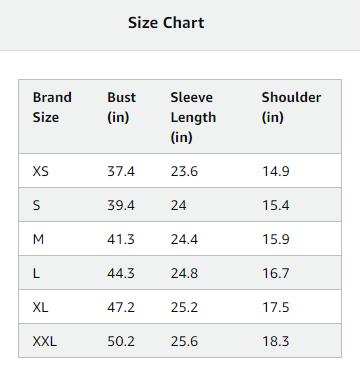
Task: Click the 23.6 sleeve length value
Action: (x=184, y=171)
